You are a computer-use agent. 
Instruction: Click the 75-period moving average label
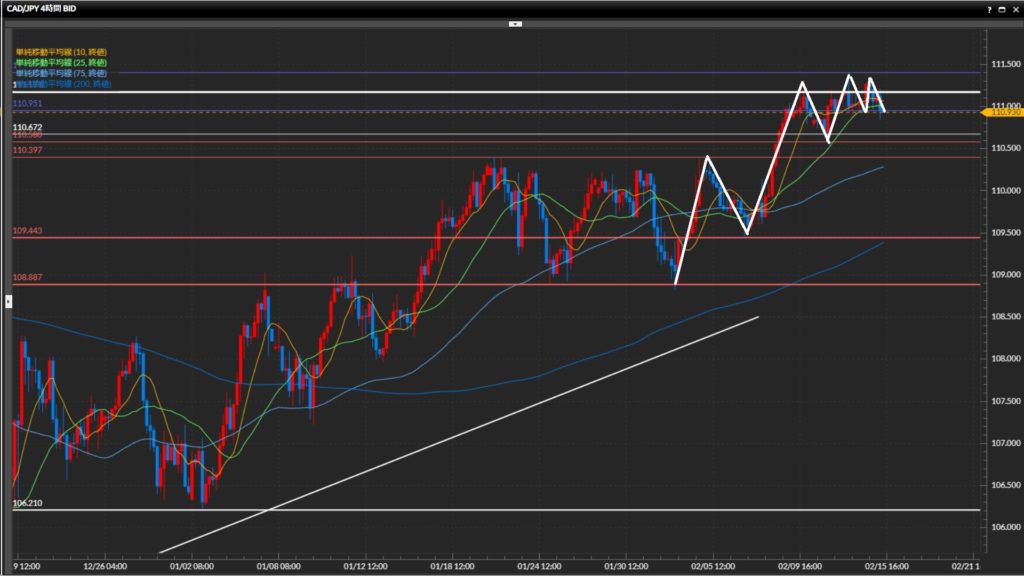[x=61, y=73]
